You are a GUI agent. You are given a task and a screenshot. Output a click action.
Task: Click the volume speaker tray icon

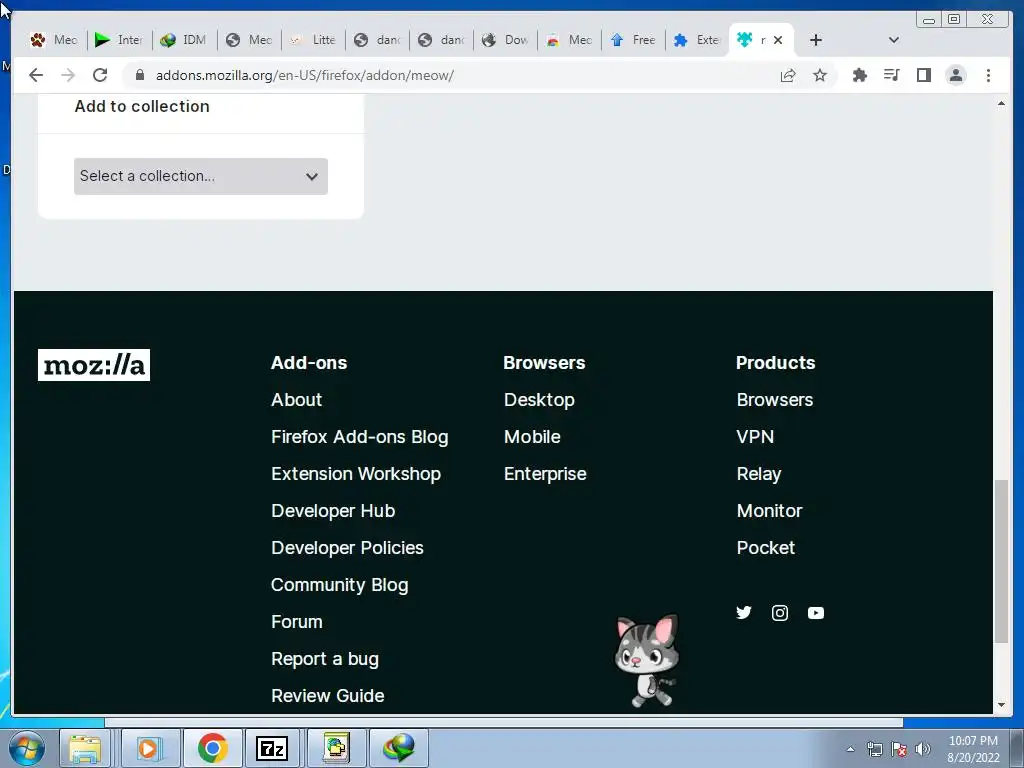click(923, 749)
